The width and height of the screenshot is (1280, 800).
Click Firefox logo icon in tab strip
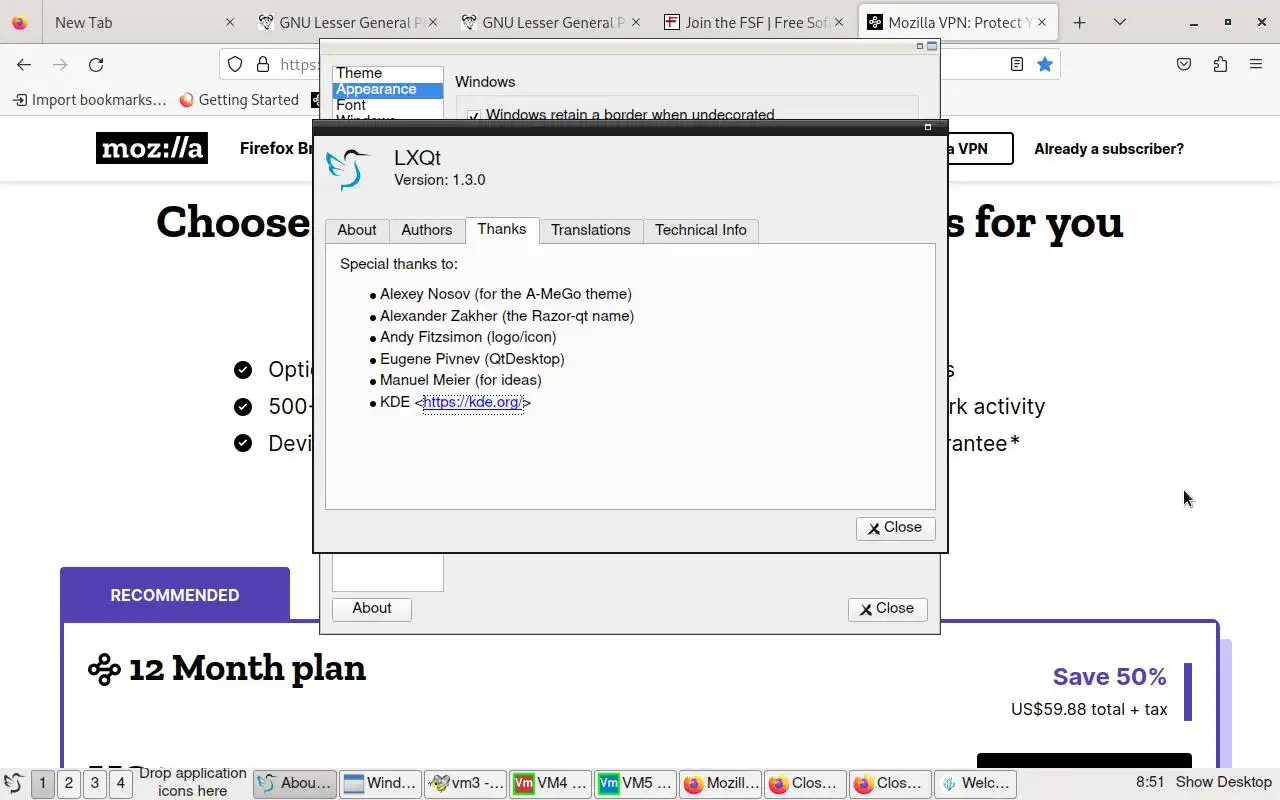(x=19, y=22)
